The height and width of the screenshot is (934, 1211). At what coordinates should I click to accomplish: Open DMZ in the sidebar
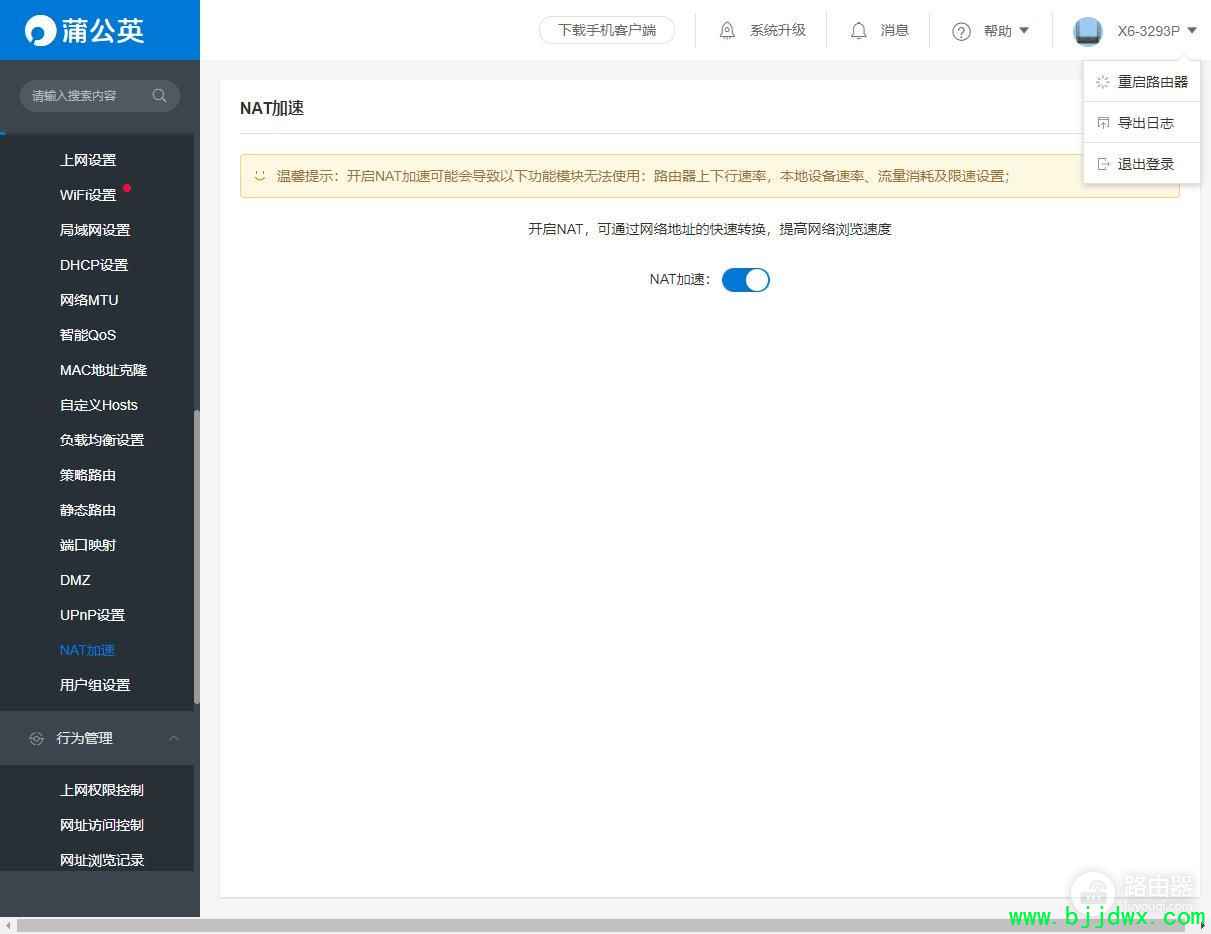tap(75, 580)
